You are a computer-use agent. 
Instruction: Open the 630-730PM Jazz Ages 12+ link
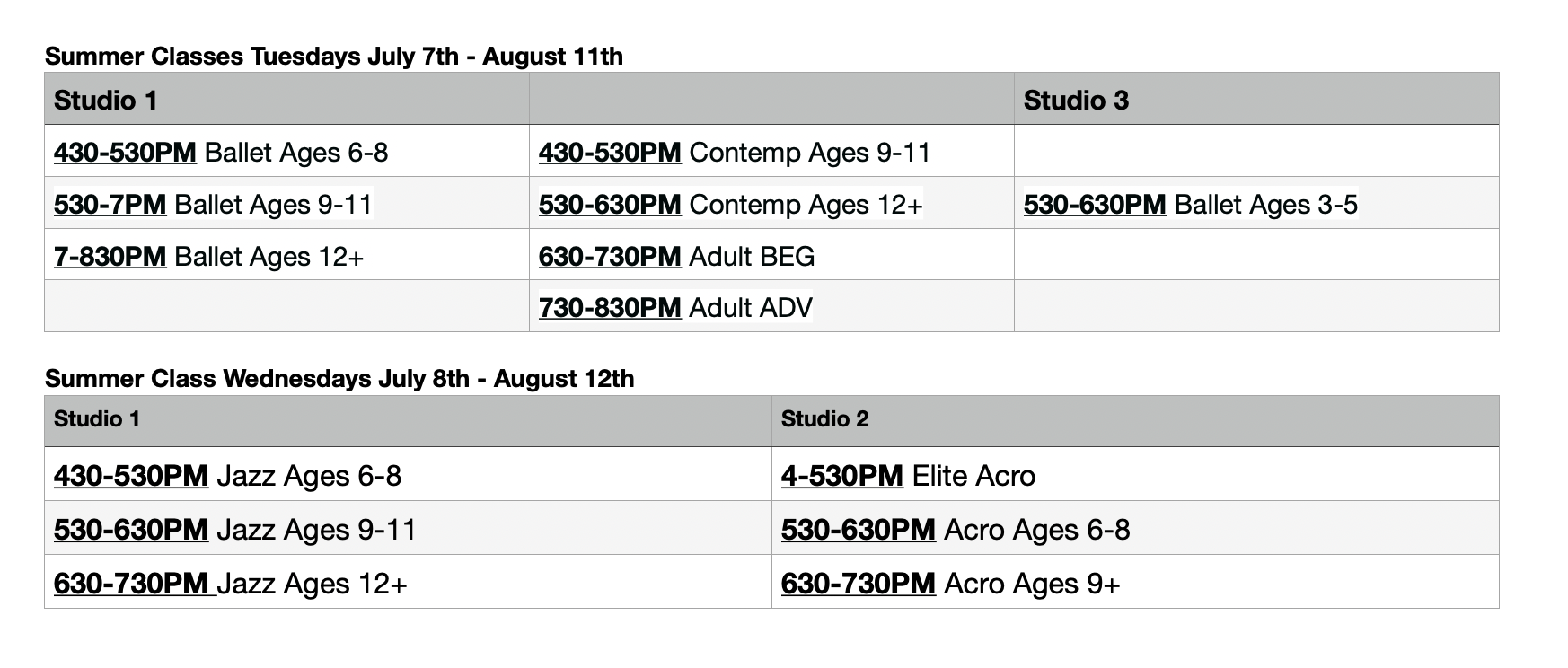click(135, 584)
